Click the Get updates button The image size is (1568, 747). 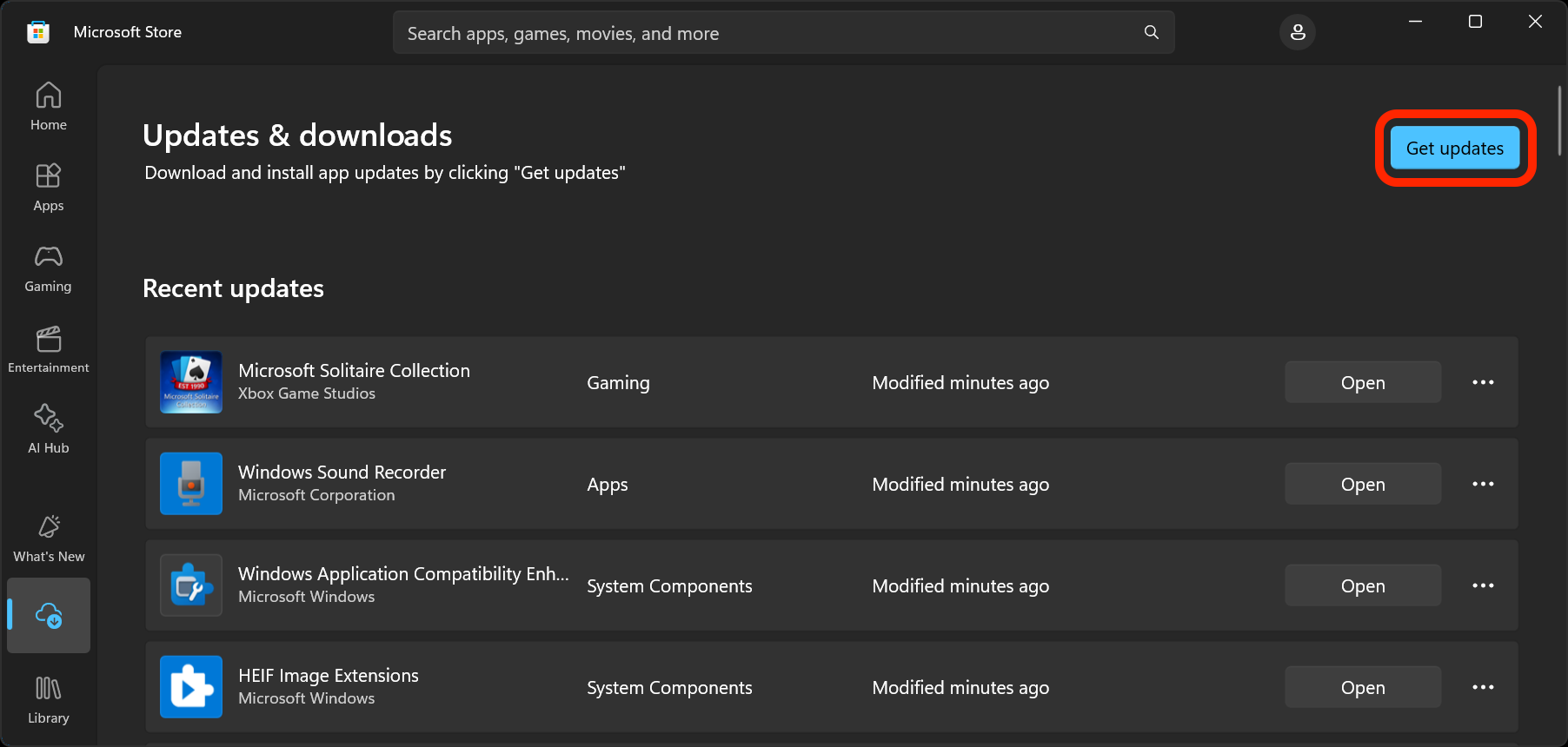(1455, 148)
